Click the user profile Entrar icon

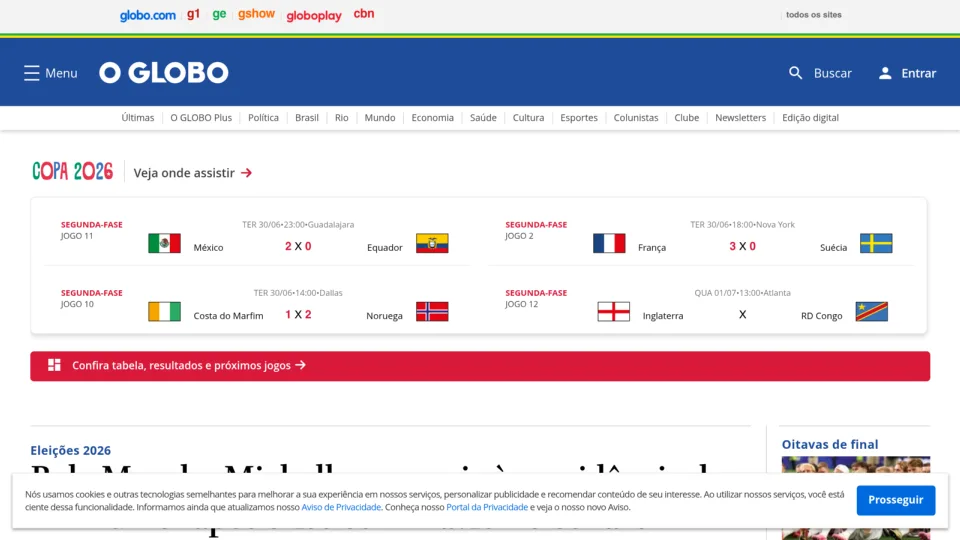[x=885, y=73]
